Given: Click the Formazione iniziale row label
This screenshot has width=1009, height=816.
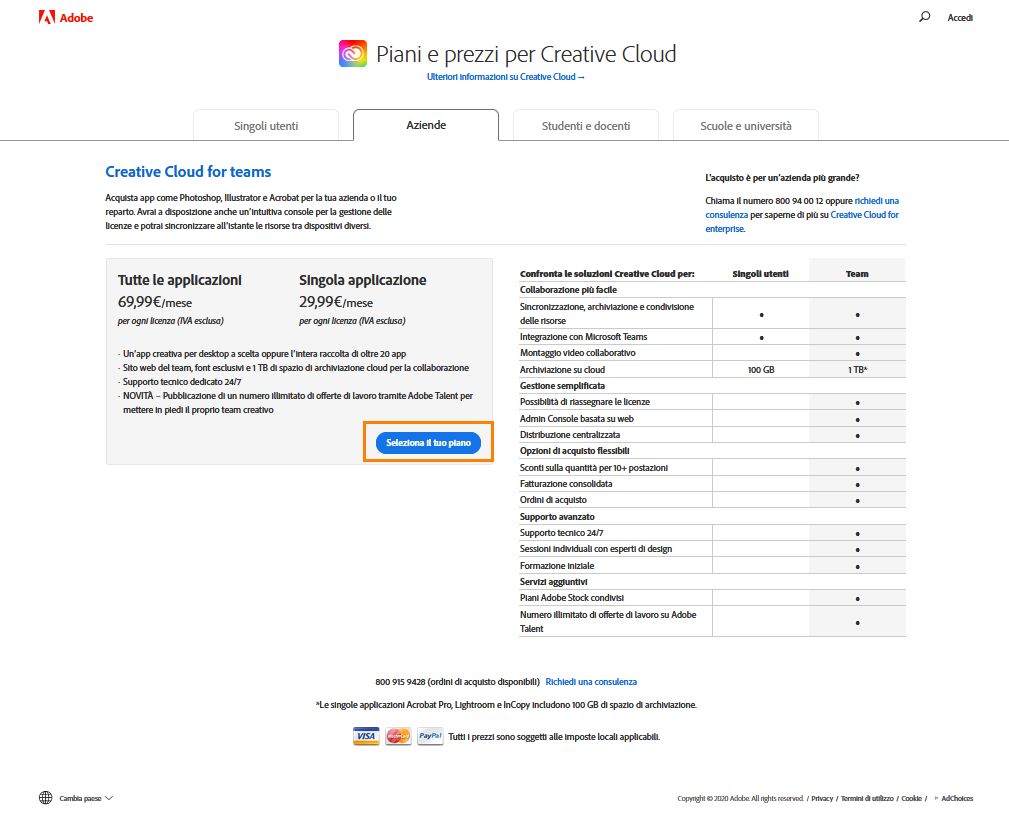Looking at the screenshot, I should 557,566.
